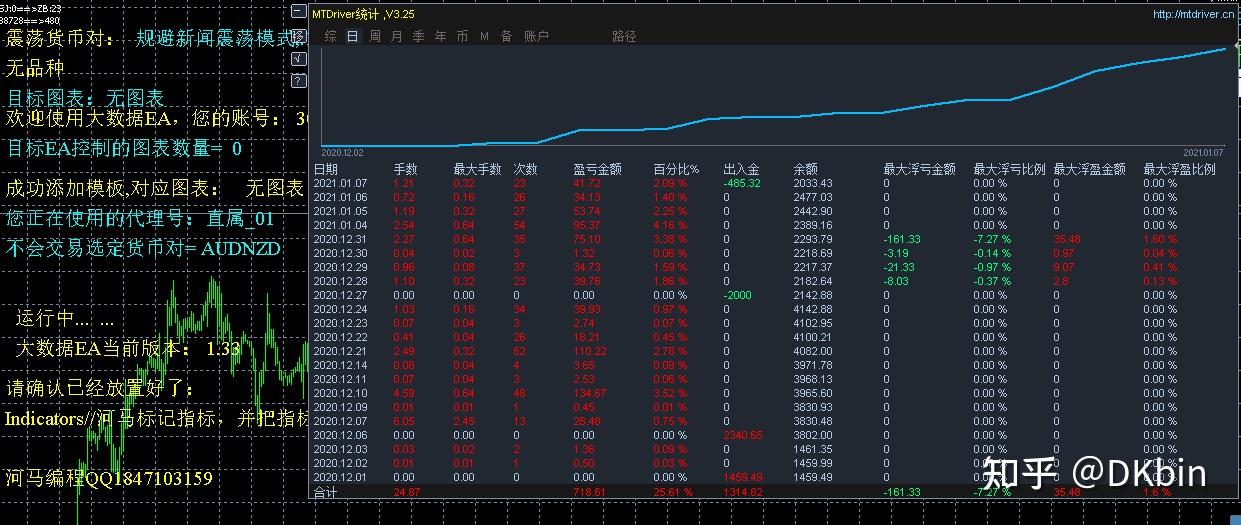This screenshot has height=525, width=1241.
Task: Switch to the 周 weekly tab
Action: coord(375,36)
